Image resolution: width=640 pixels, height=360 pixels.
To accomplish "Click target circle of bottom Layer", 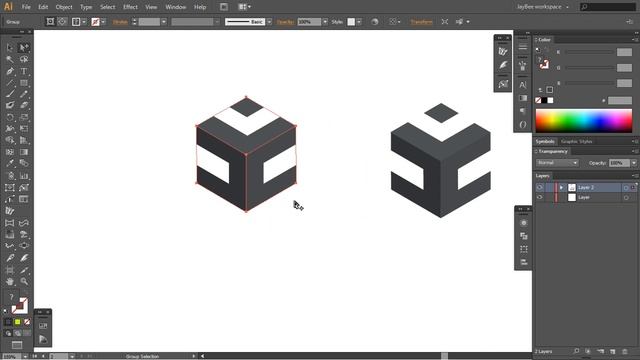I will (626, 198).
